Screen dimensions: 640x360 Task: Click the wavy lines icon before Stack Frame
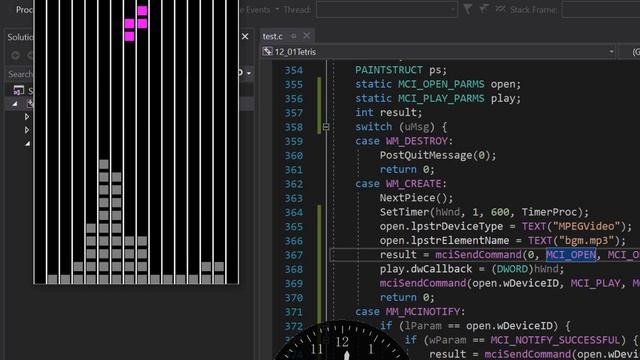point(500,9)
